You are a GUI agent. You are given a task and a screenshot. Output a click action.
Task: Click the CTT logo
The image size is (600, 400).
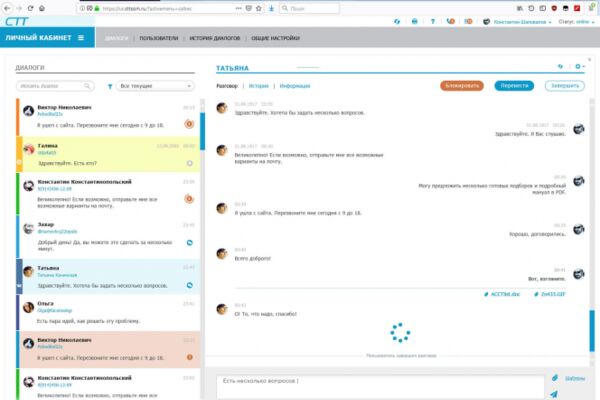pyautogui.click(x=16, y=21)
